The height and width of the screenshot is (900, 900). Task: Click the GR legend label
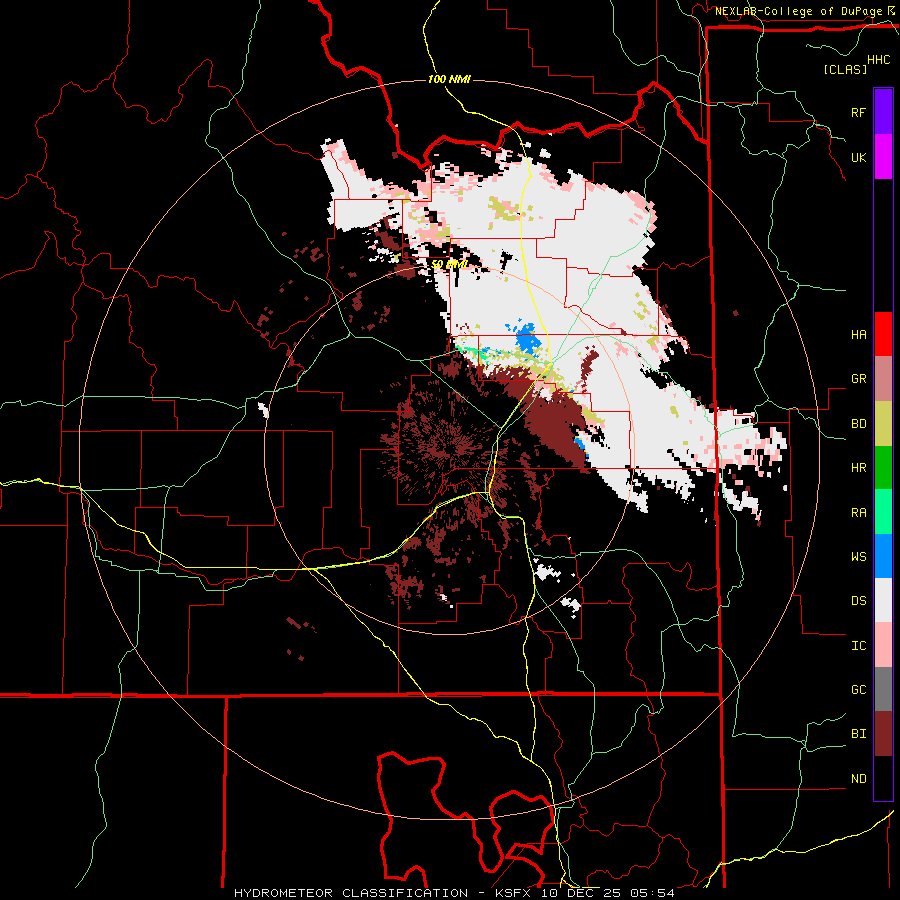[x=858, y=379]
